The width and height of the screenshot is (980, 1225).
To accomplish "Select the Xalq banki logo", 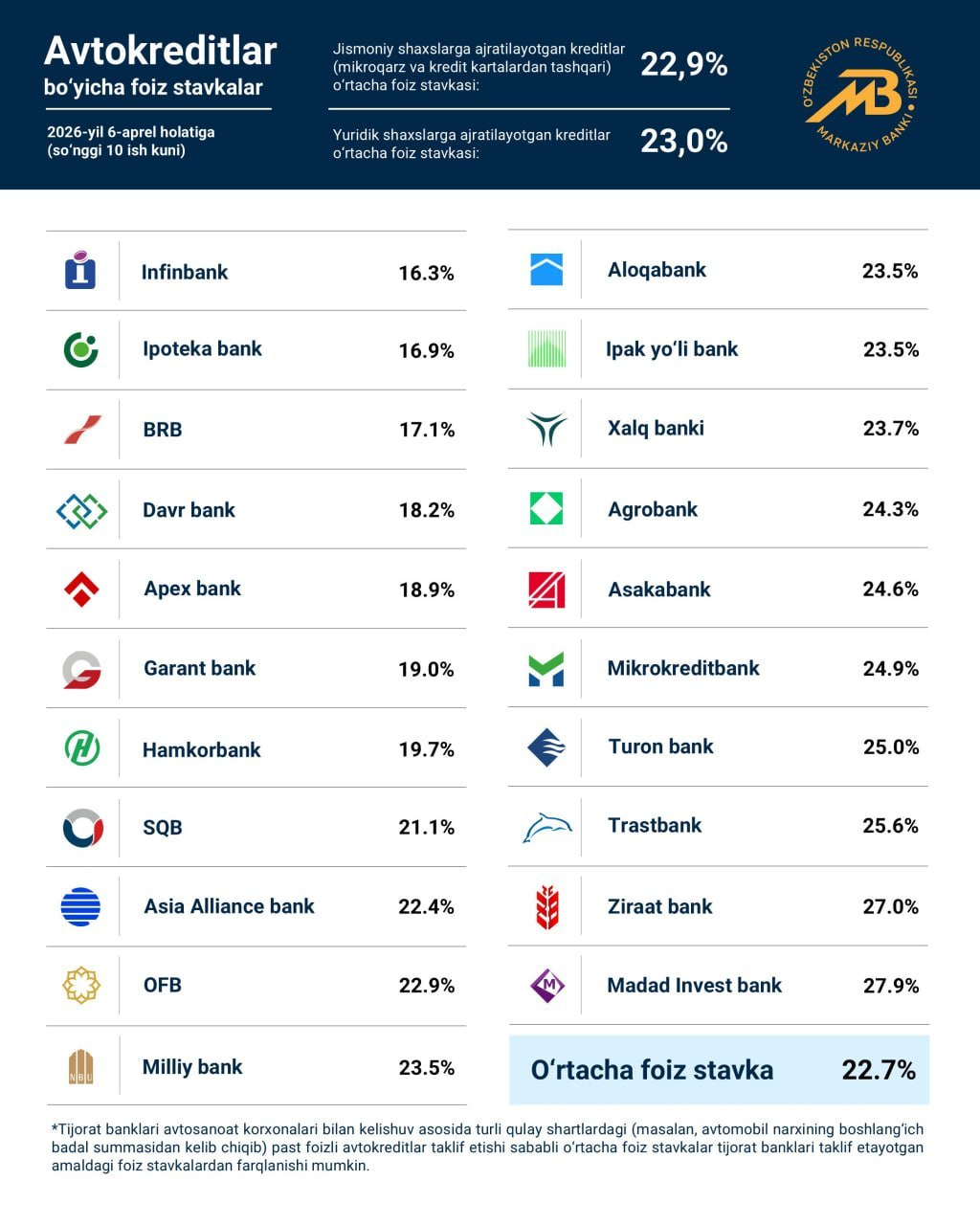I will point(546,429).
